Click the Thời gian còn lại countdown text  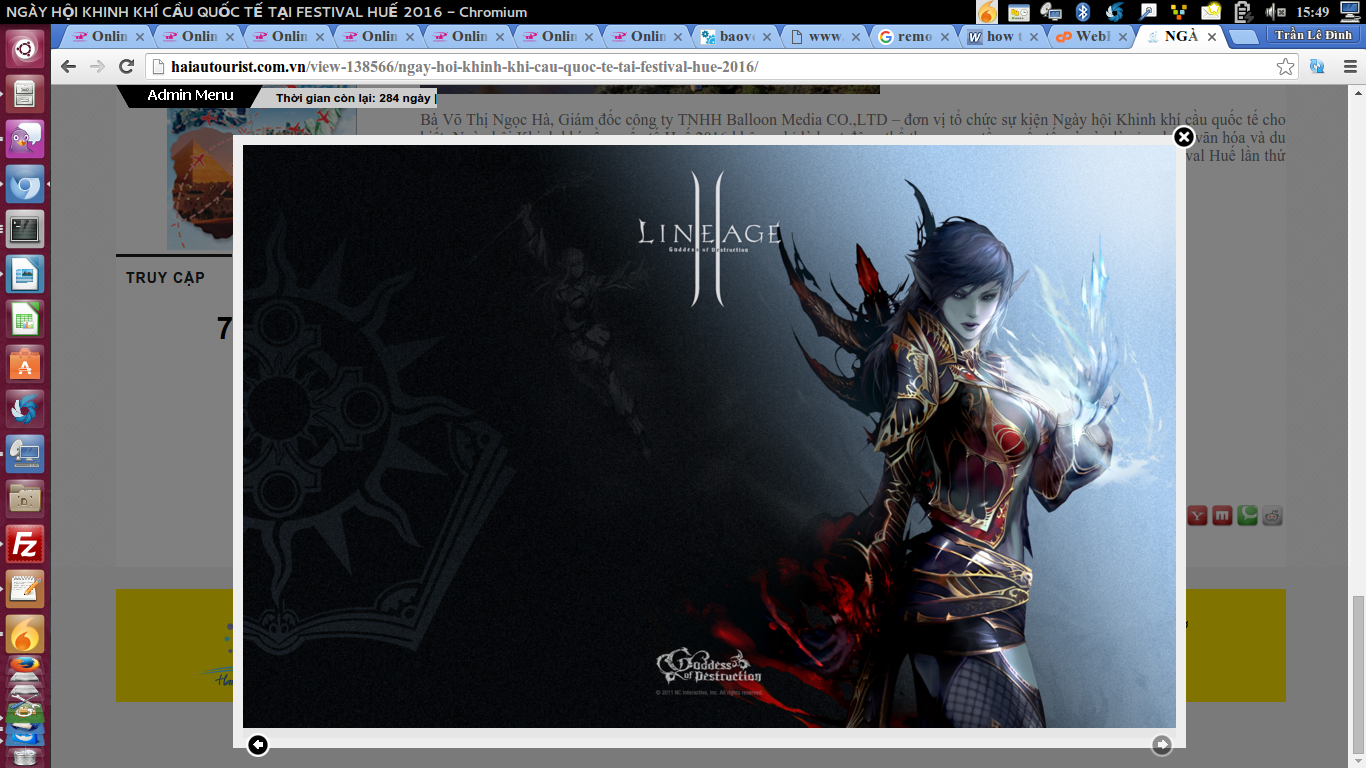[x=354, y=98]
